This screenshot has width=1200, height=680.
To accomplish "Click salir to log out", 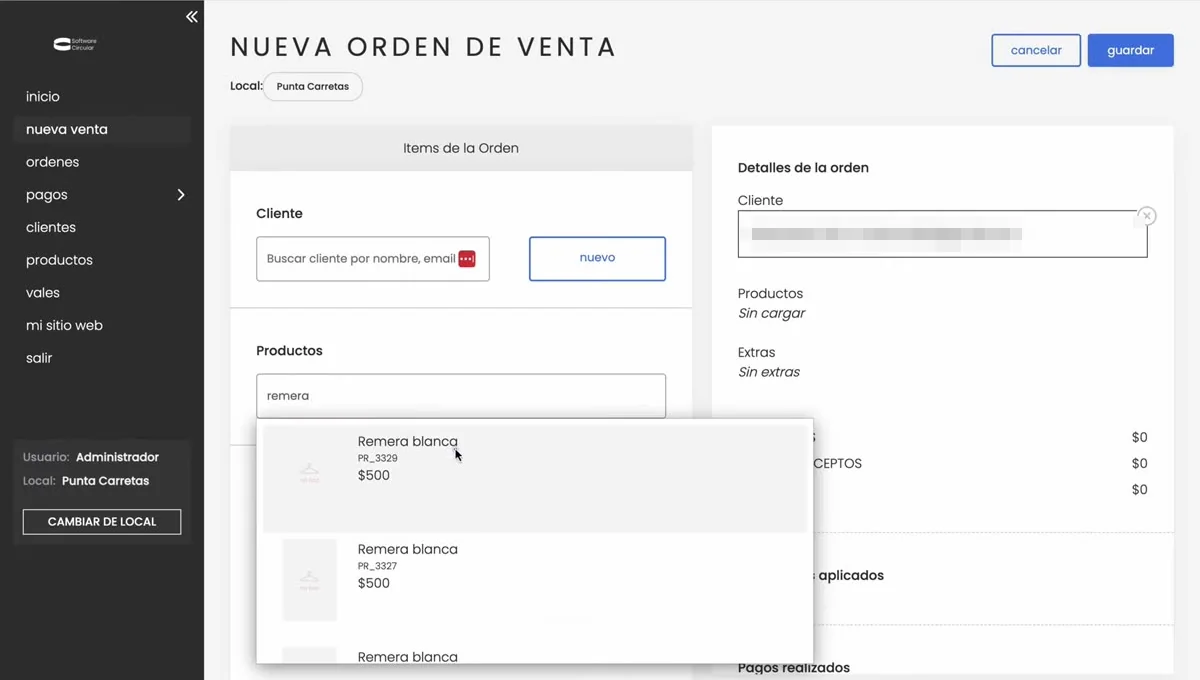I will point(39,358).
